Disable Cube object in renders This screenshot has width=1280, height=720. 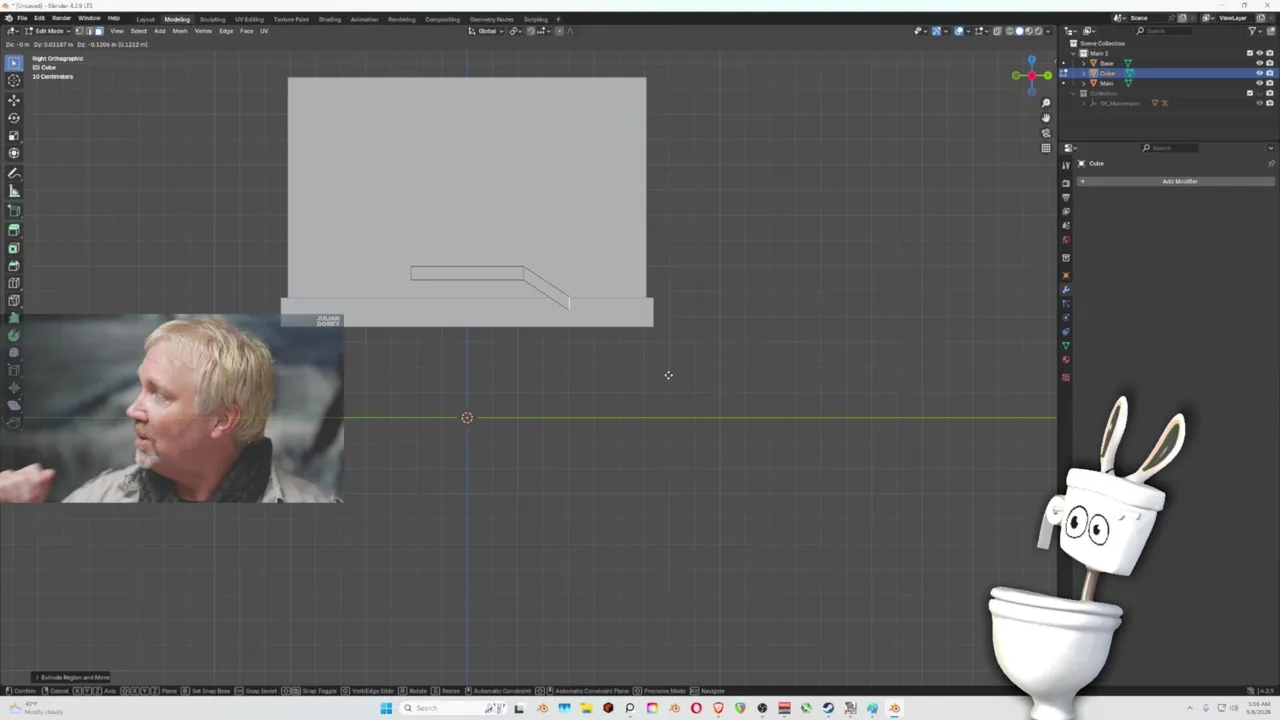click(1269, 73)
